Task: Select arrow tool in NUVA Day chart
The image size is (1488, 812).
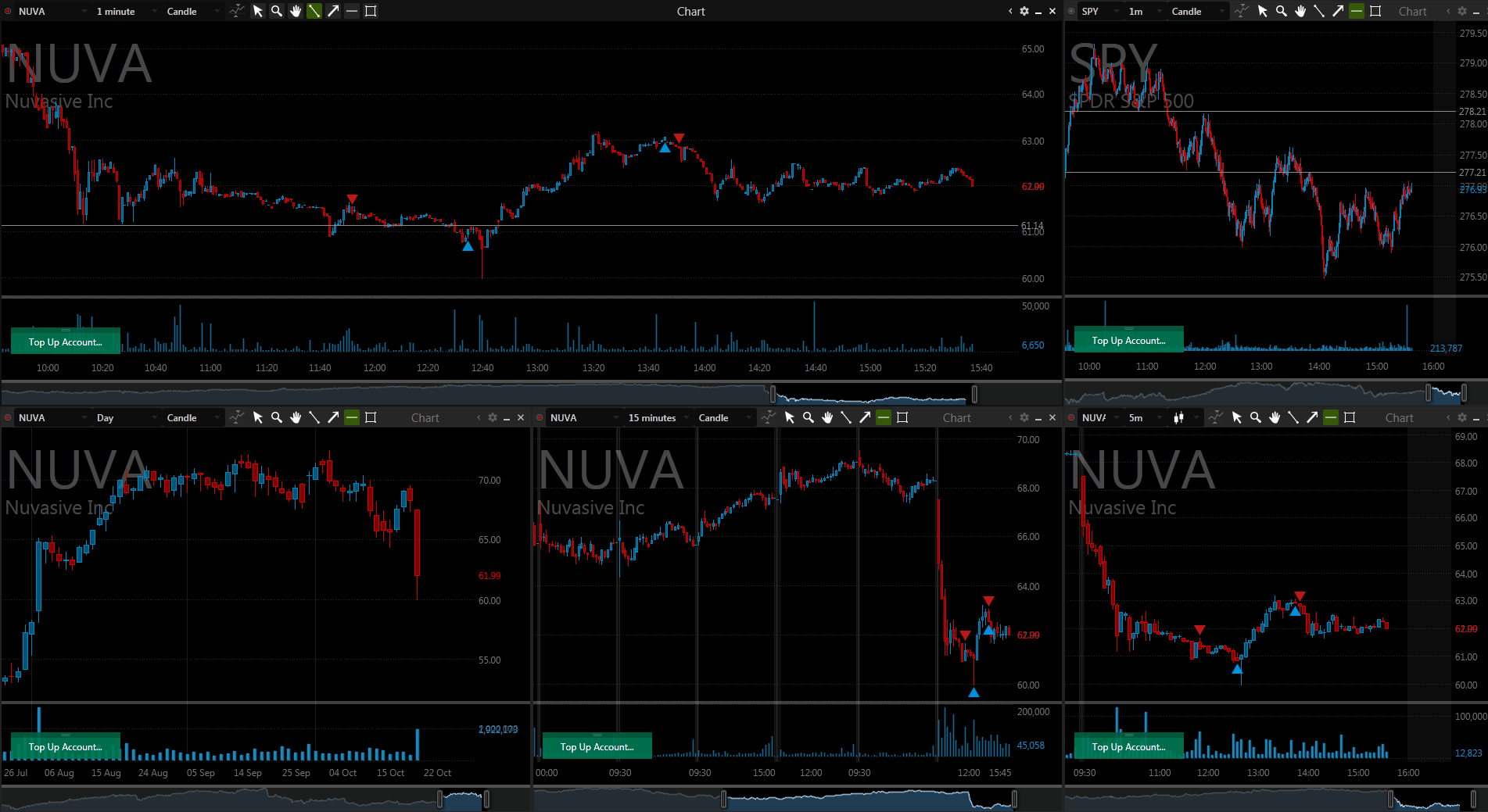Action: [x=333, y=417]
